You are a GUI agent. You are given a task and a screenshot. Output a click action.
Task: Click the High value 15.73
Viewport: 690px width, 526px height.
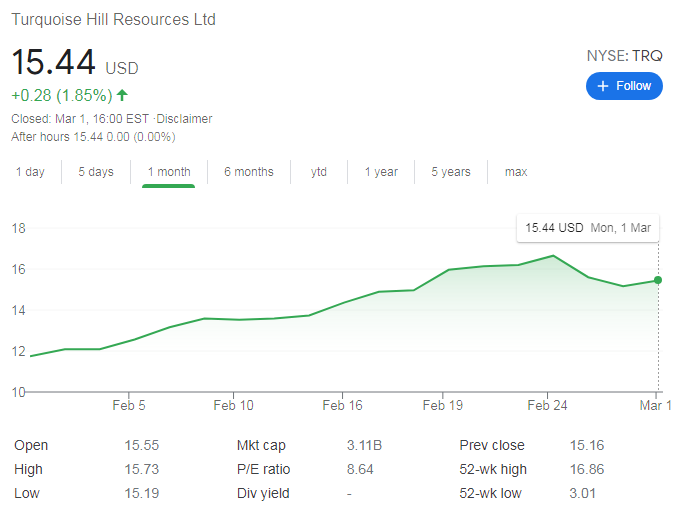pyautogui.click(x=142, y=469)
